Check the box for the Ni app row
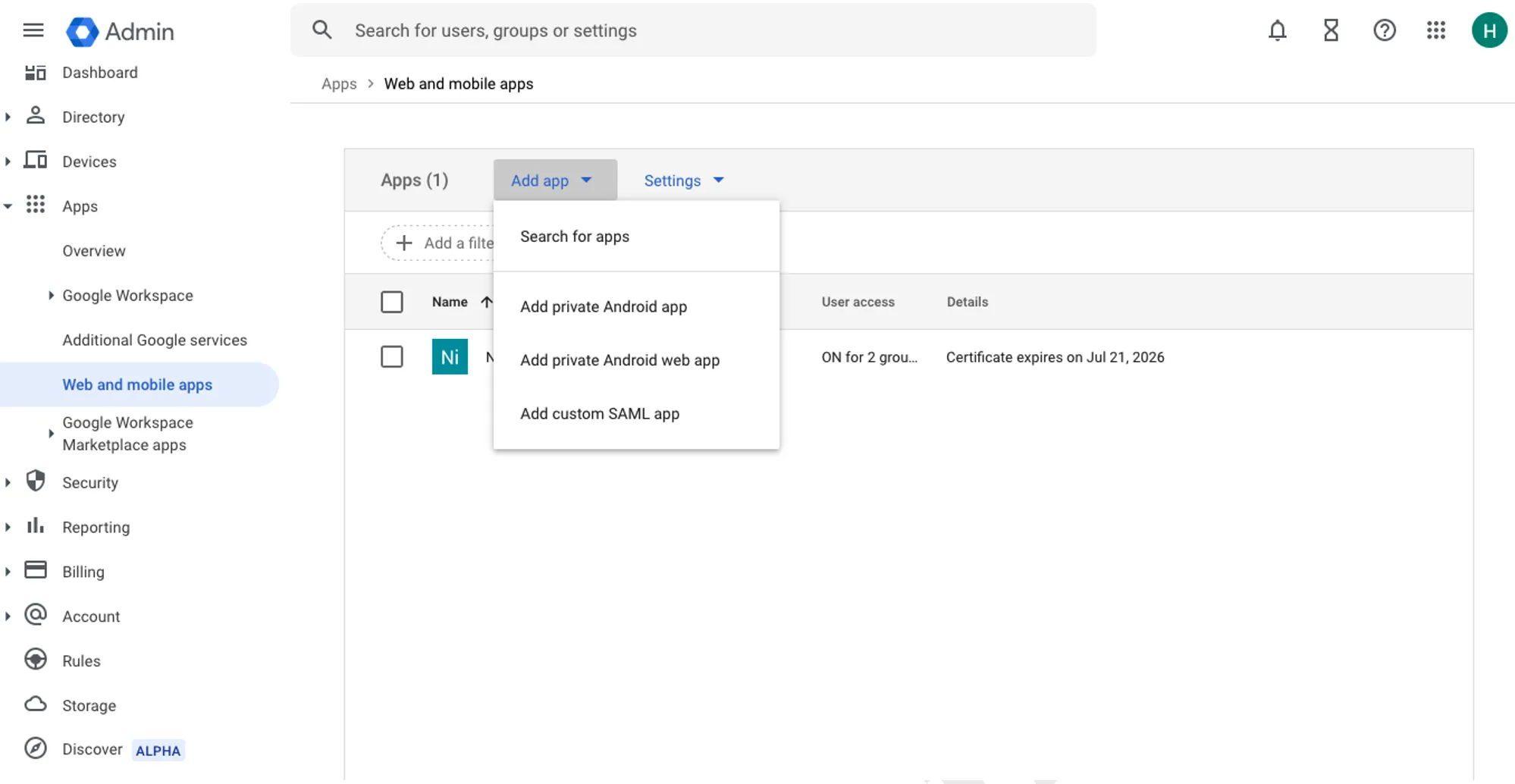This screenshot has width=1515, height=784. pyautogui.click(x=392, y=356)
